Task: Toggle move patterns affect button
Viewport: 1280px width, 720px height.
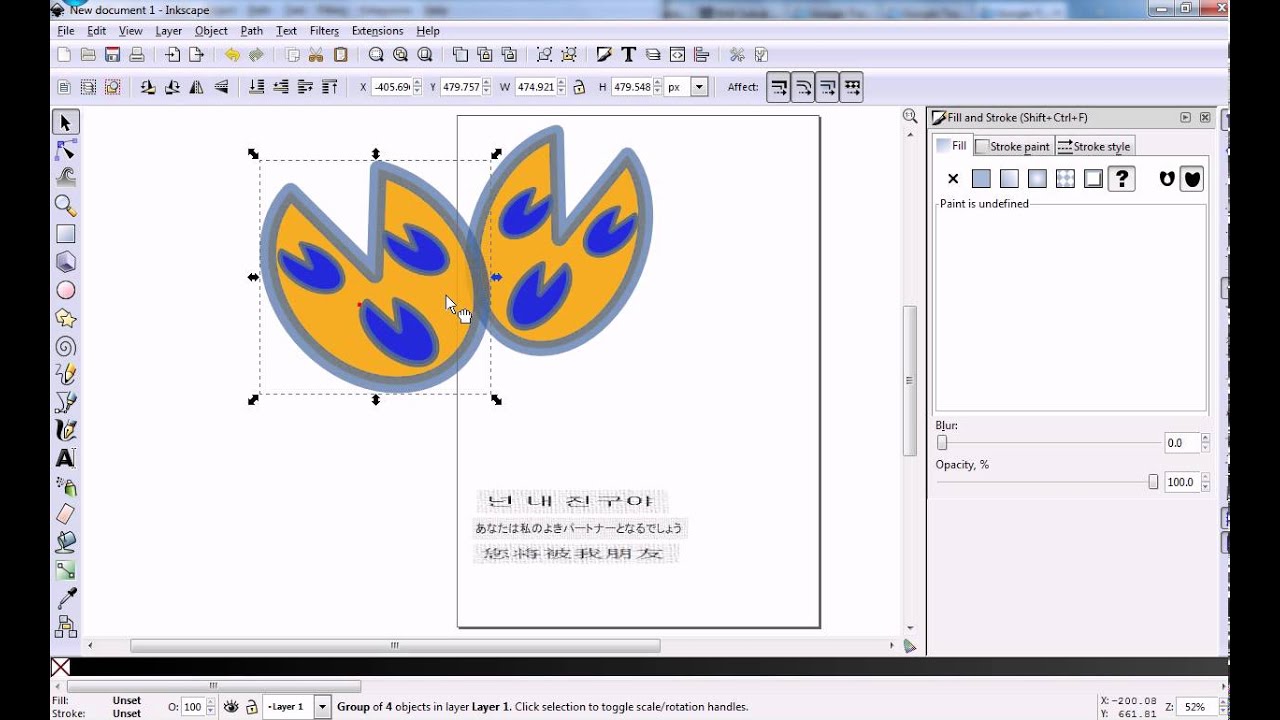Action: (x=851, y=87)
